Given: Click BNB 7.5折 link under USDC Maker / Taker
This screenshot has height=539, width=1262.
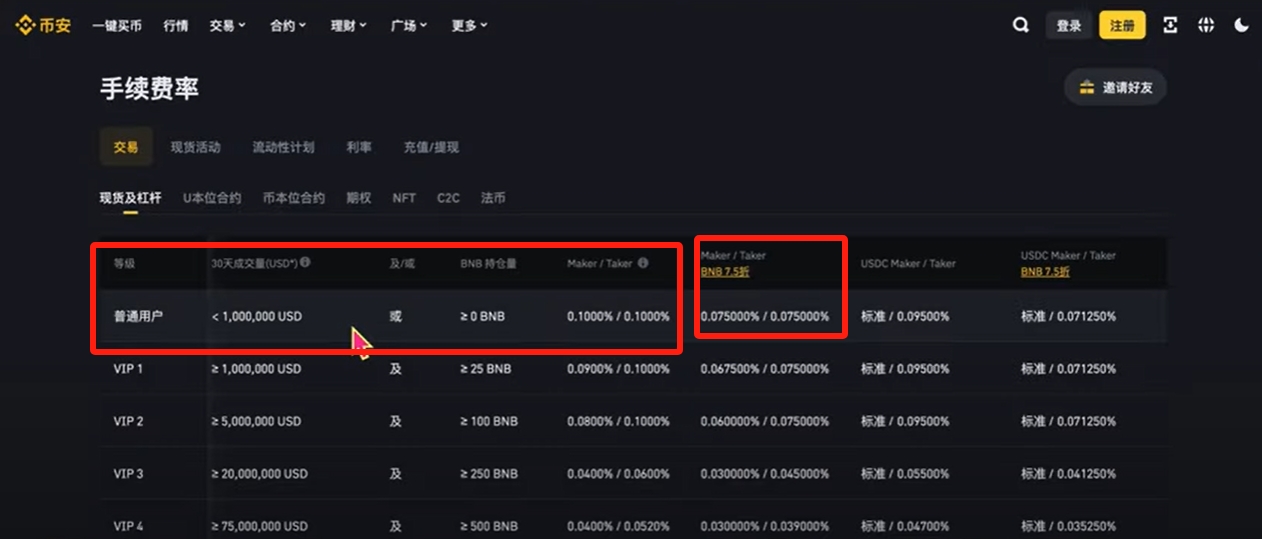Looking at the screenshot, I should [x=1045, y=271].
